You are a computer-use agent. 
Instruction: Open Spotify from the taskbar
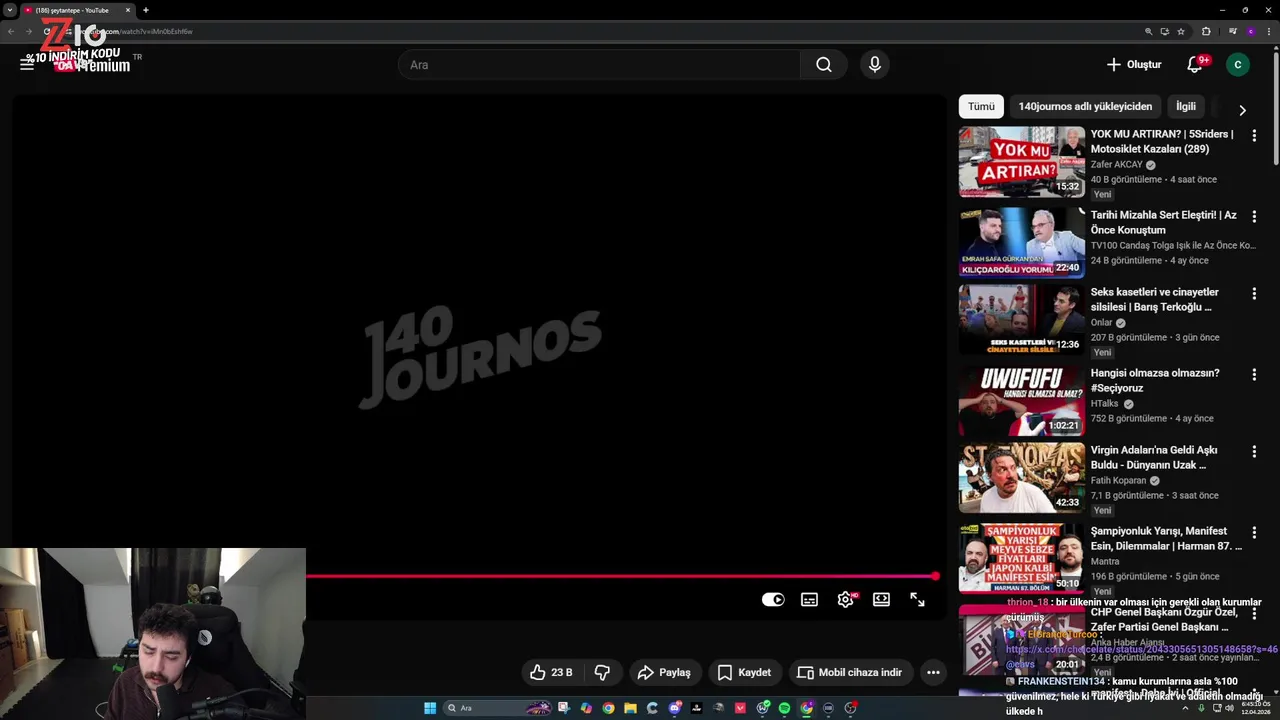[x=785, y=708]
